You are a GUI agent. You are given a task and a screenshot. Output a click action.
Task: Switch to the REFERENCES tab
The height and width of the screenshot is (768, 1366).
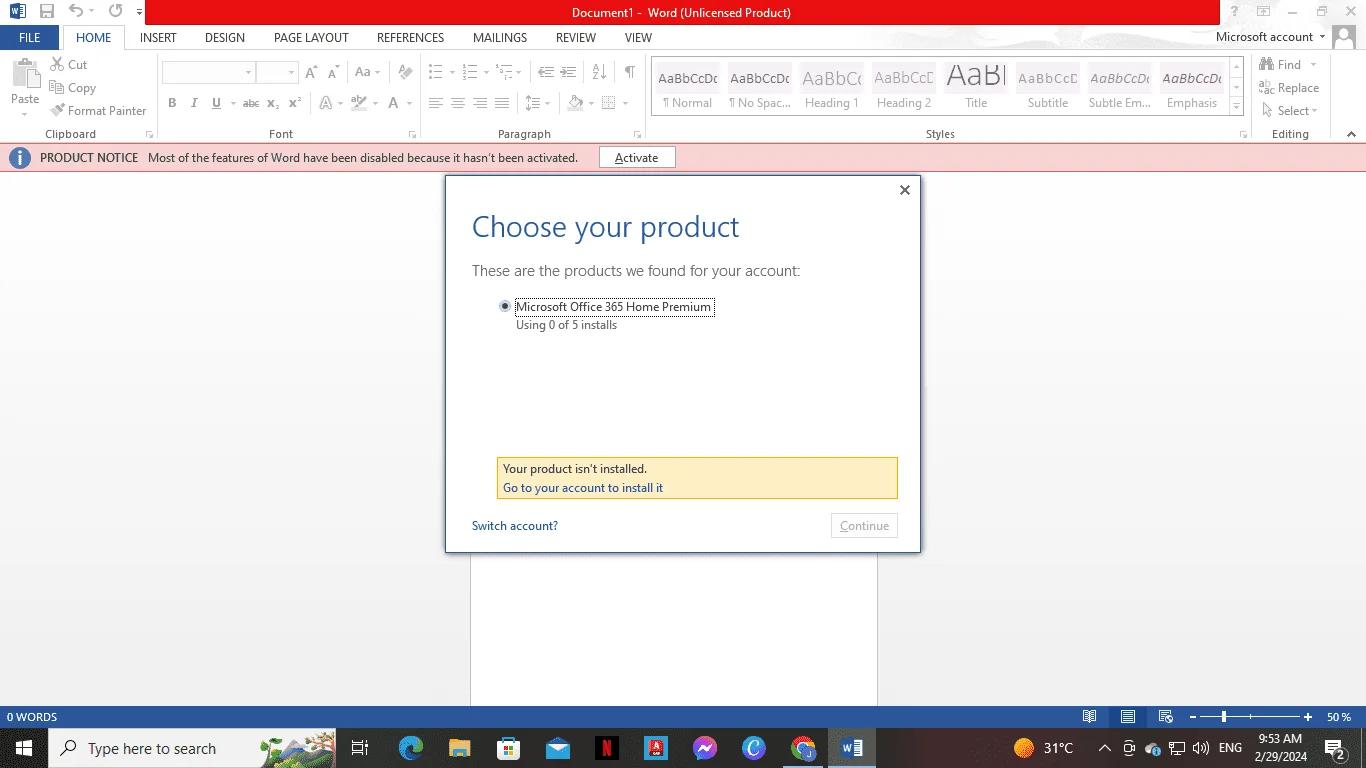[x=410, y=38]
